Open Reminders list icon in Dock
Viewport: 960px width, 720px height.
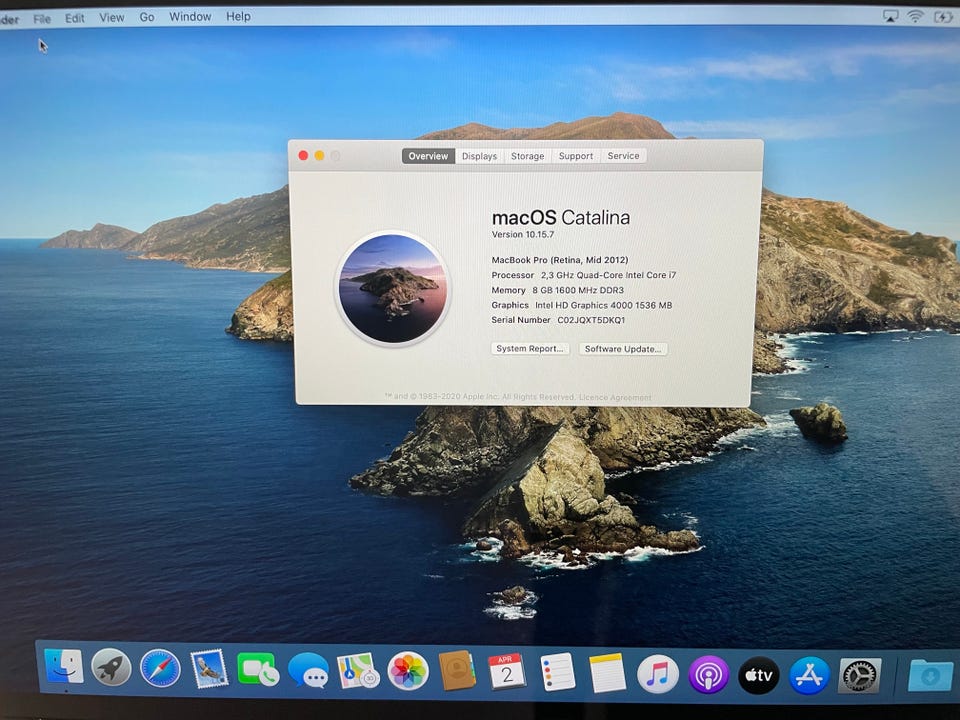(x=557, y=672)
